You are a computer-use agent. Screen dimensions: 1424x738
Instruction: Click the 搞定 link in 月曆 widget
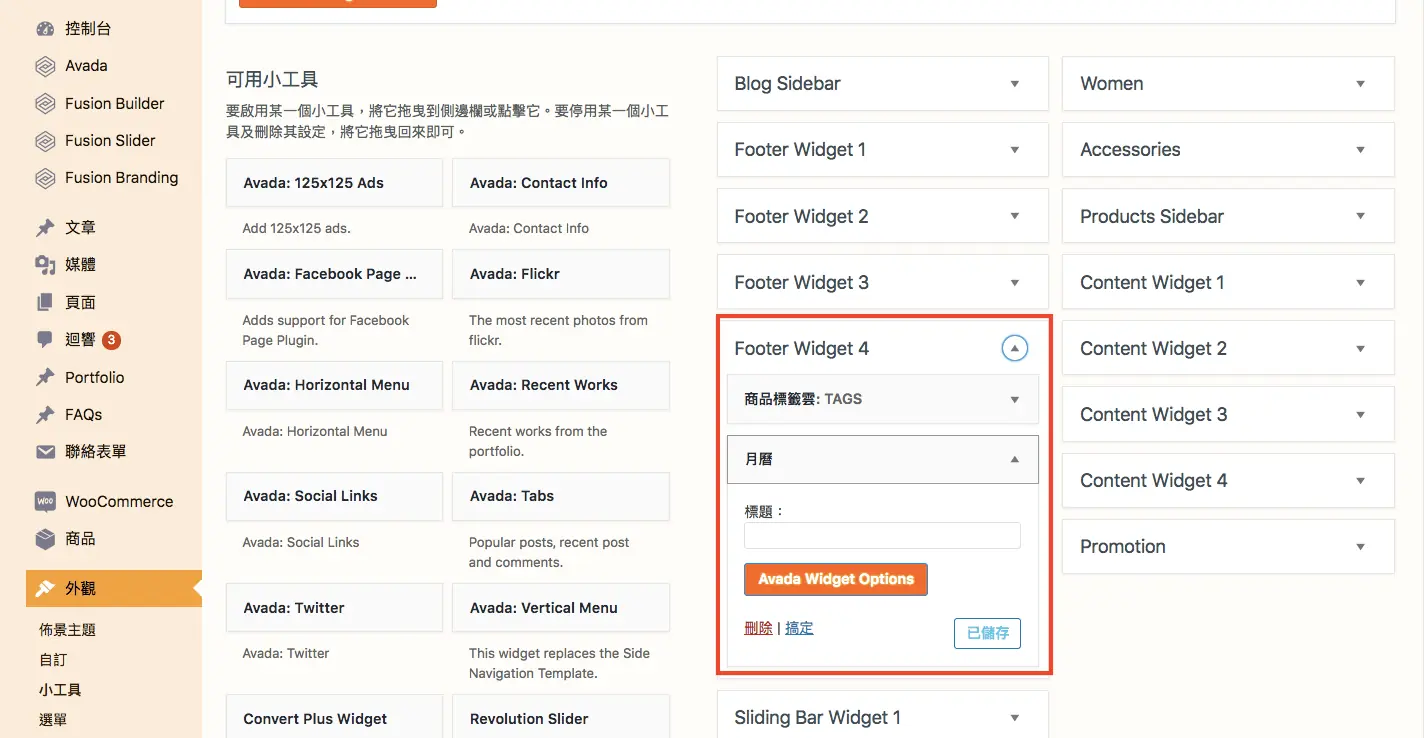pyautogui.click(x=799, y=628)
